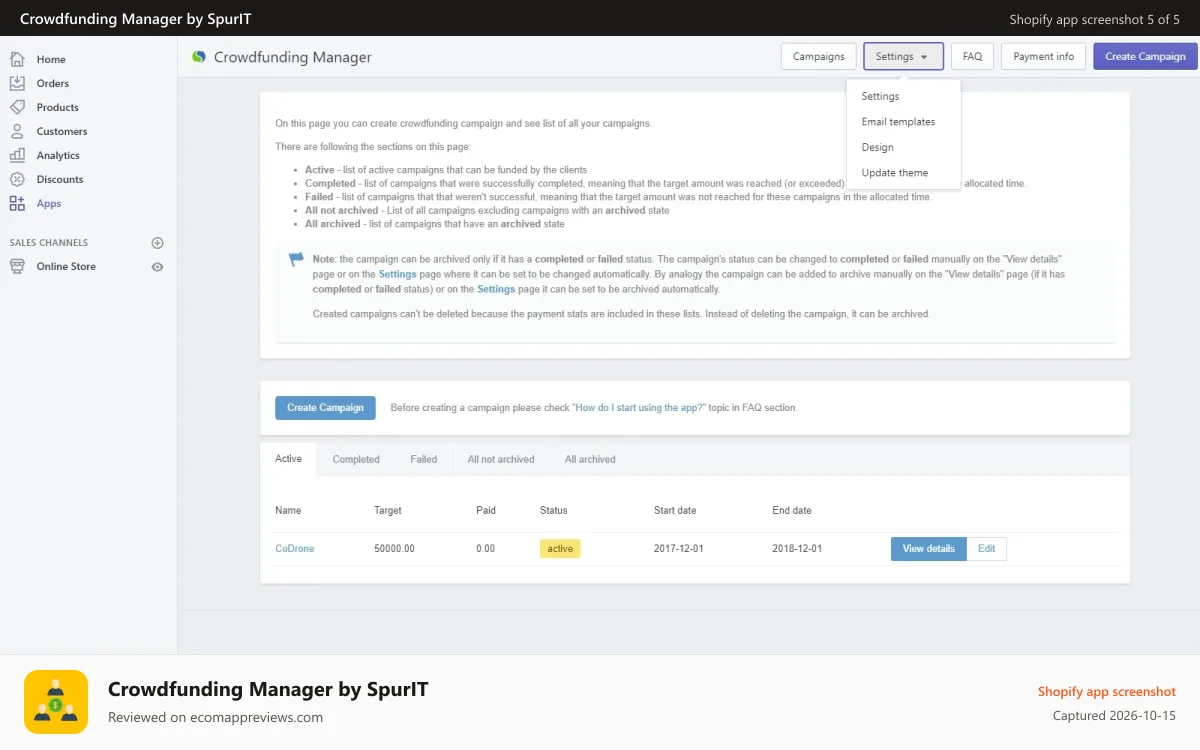This screenshot has width=1200, height=750.
Task: Open the Campaigns page
Action: [x=819, y=57]
